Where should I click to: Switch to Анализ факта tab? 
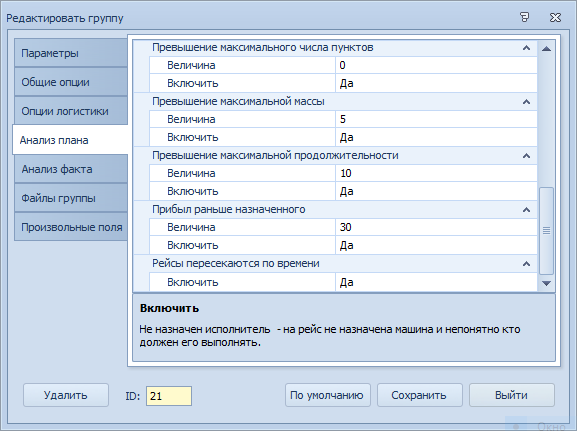(71, 169)
